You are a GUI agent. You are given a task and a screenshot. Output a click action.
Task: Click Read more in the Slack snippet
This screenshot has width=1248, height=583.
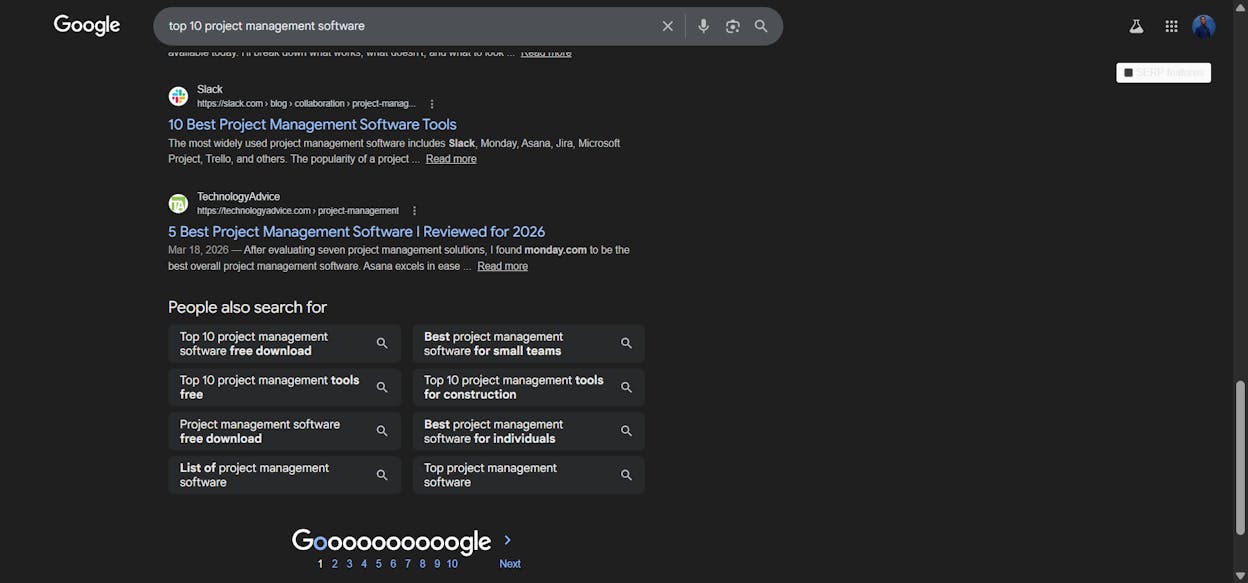click(x=451, y=159)
